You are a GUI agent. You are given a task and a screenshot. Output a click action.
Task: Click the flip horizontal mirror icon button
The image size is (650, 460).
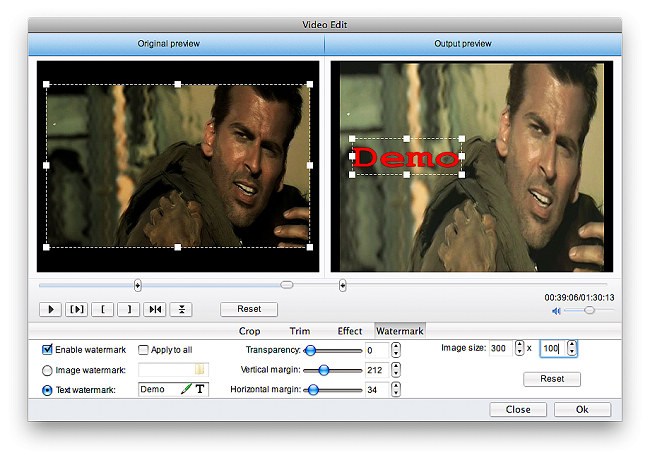[155, 310]
